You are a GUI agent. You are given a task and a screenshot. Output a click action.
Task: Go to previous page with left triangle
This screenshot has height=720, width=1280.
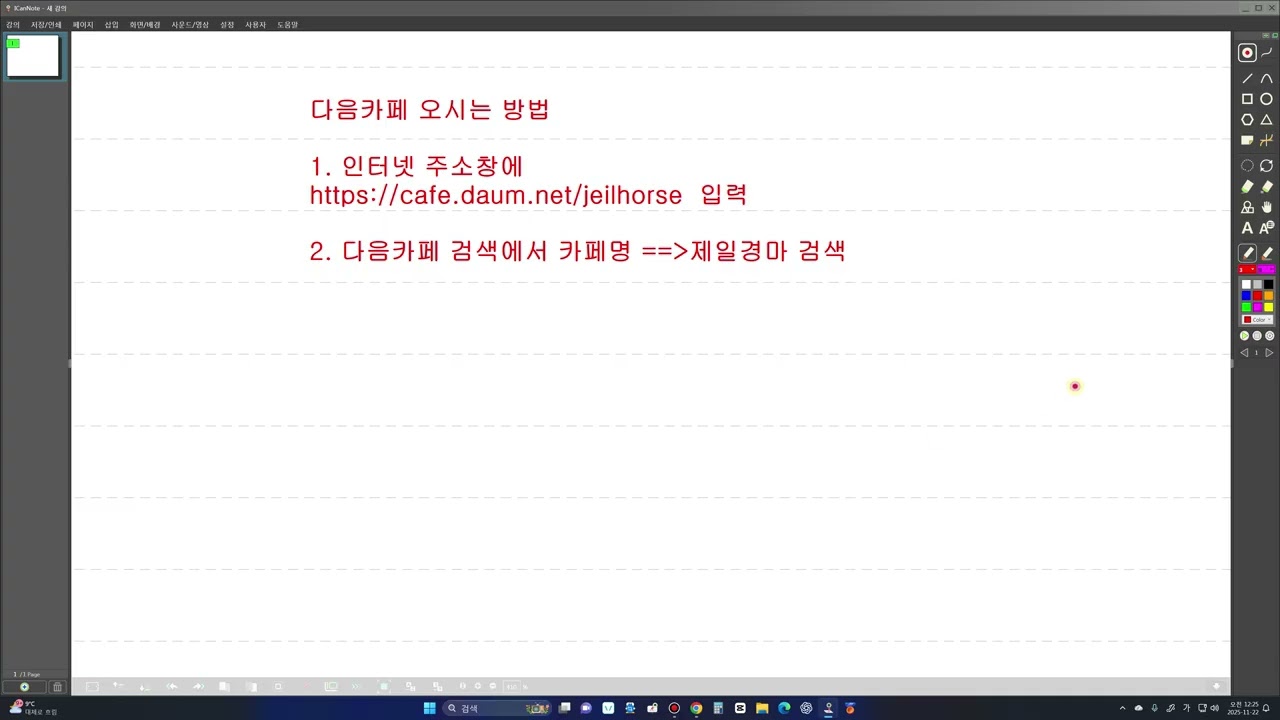1244,353
